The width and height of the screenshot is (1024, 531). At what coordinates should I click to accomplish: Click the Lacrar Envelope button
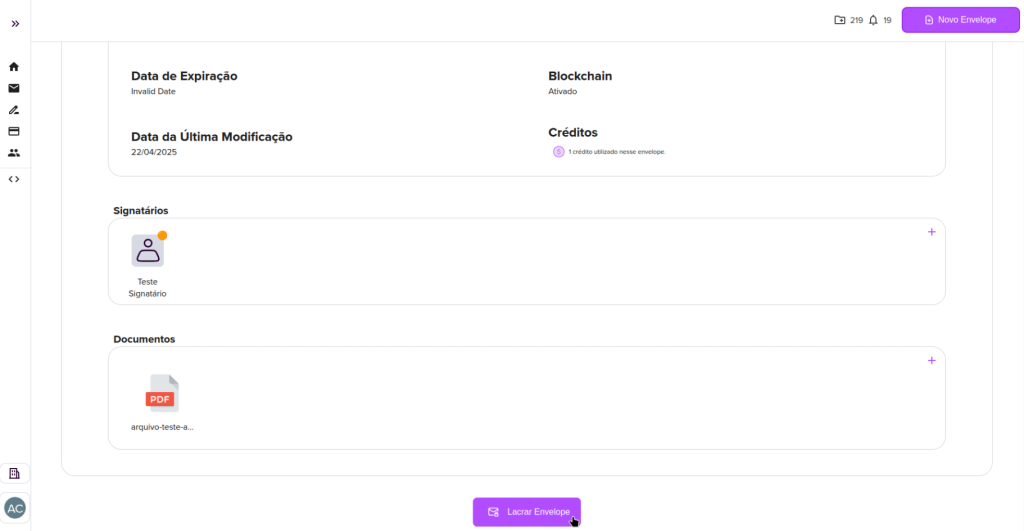pos(527,512)
